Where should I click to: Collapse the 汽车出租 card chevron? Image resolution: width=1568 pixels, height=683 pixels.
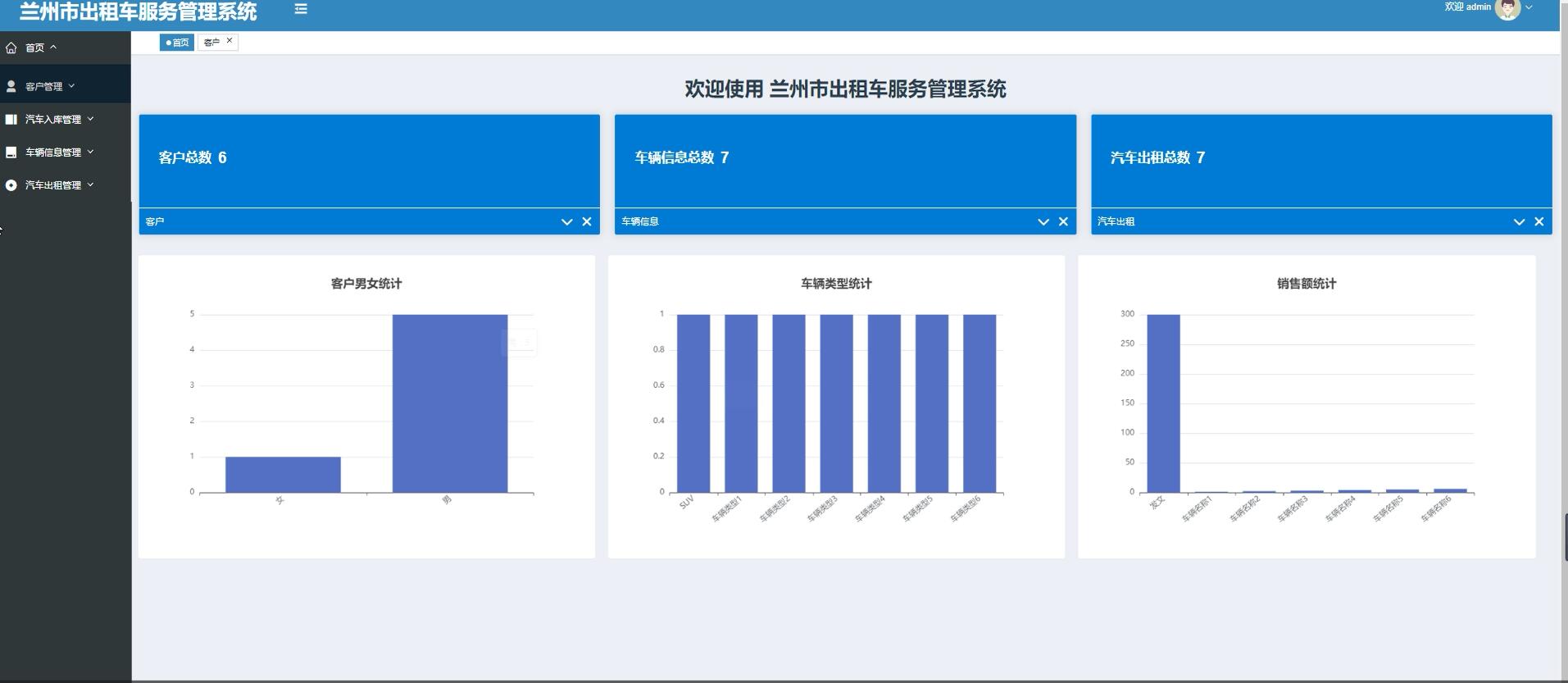coord(1519,221)
